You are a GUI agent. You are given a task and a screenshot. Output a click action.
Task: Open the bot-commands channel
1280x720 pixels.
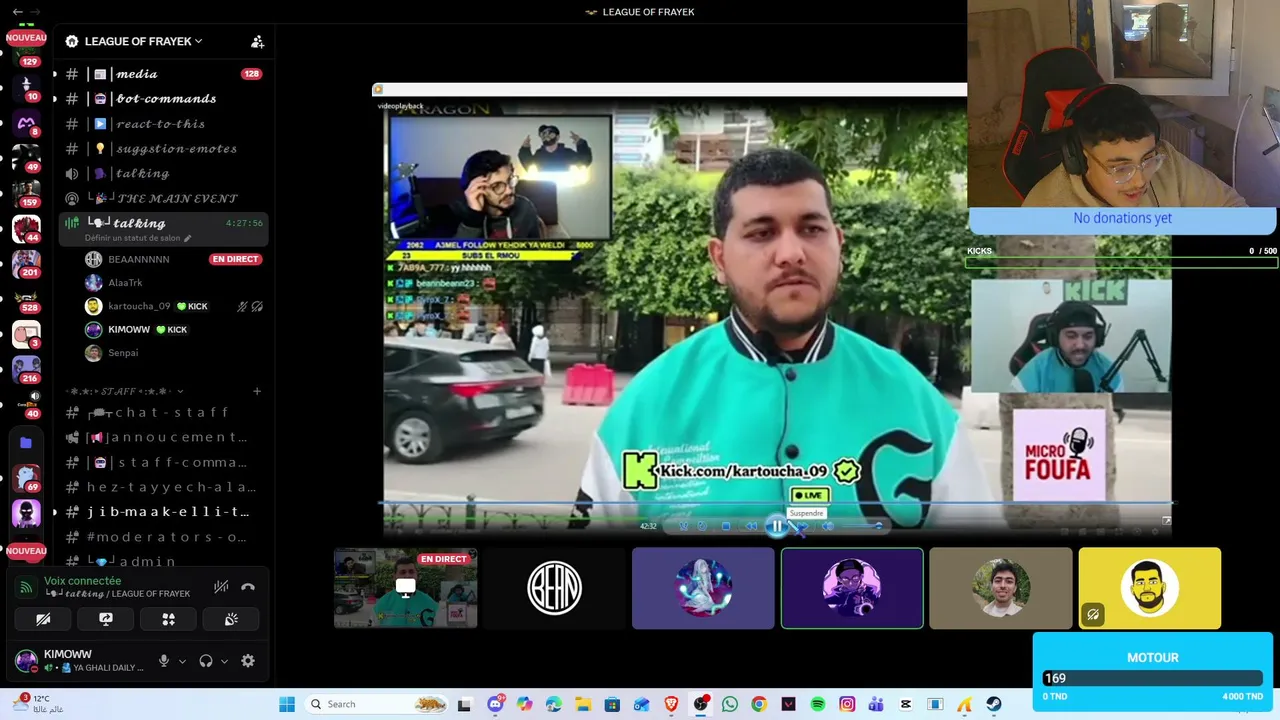coord(164,99)
